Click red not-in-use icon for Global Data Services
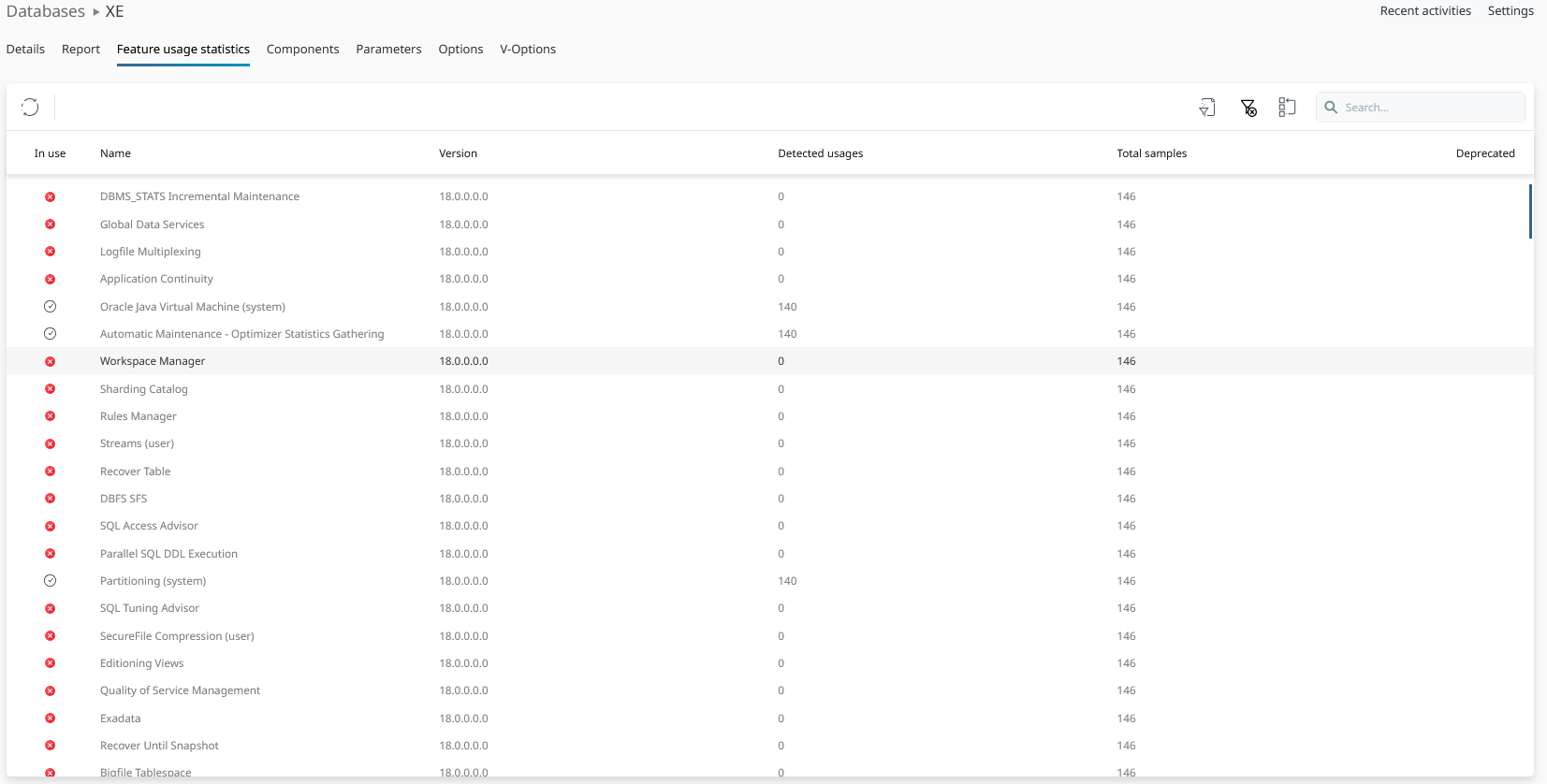The height and width of the screenshot is (784, 1547). pyautogui.click(x=51, y=225)
